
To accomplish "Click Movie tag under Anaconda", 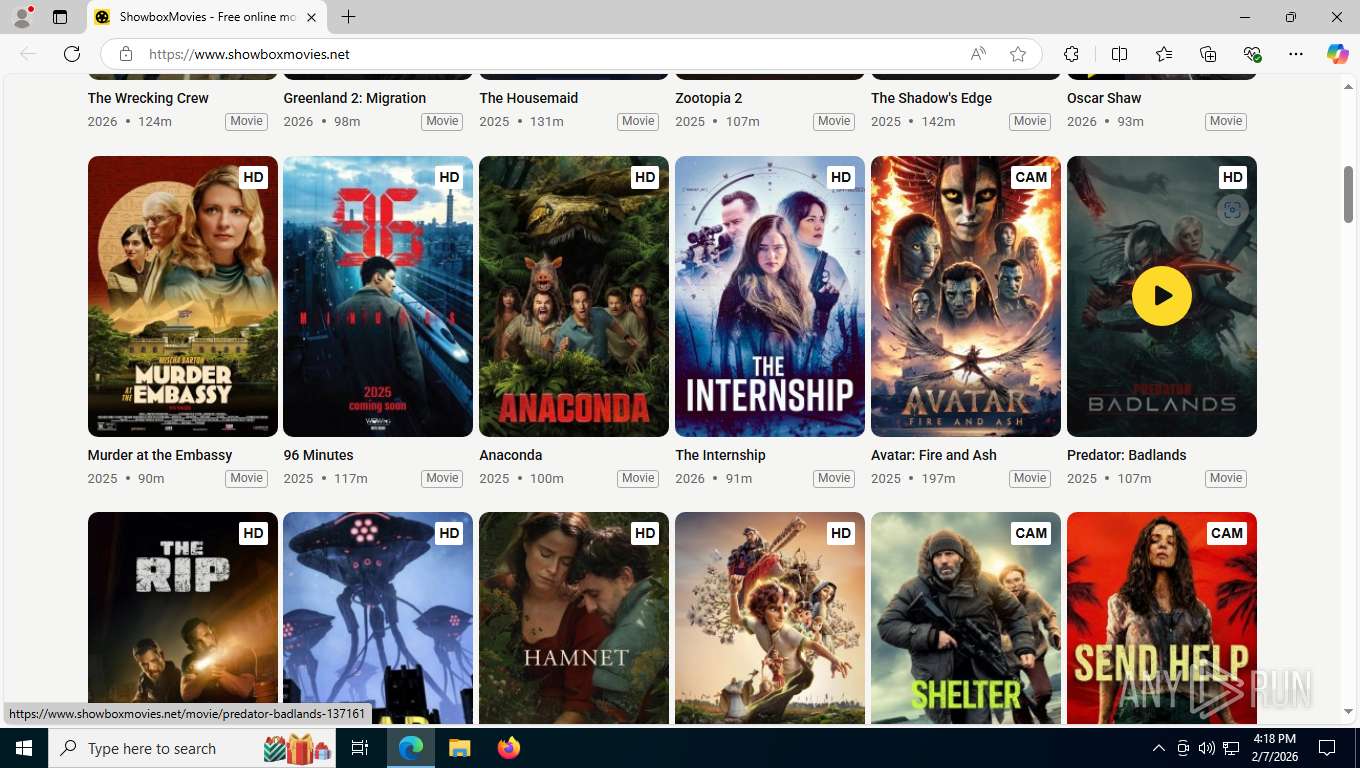I will [x=638, y=478].
